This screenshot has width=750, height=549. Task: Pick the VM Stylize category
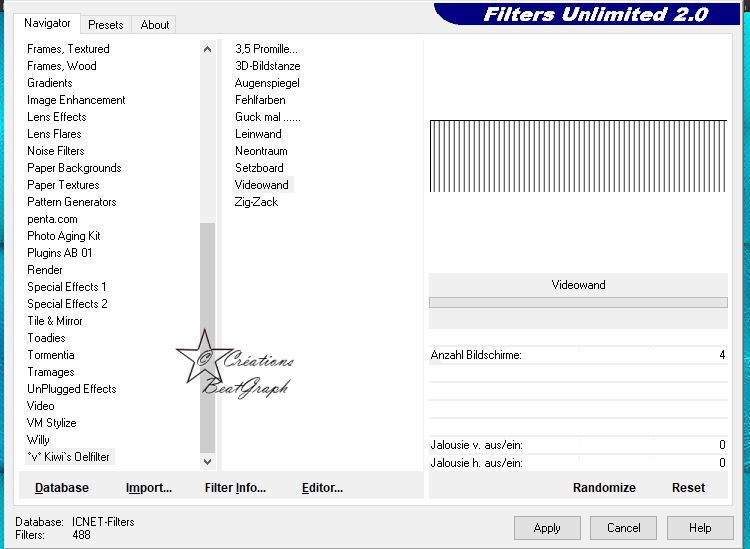[52, 423]
